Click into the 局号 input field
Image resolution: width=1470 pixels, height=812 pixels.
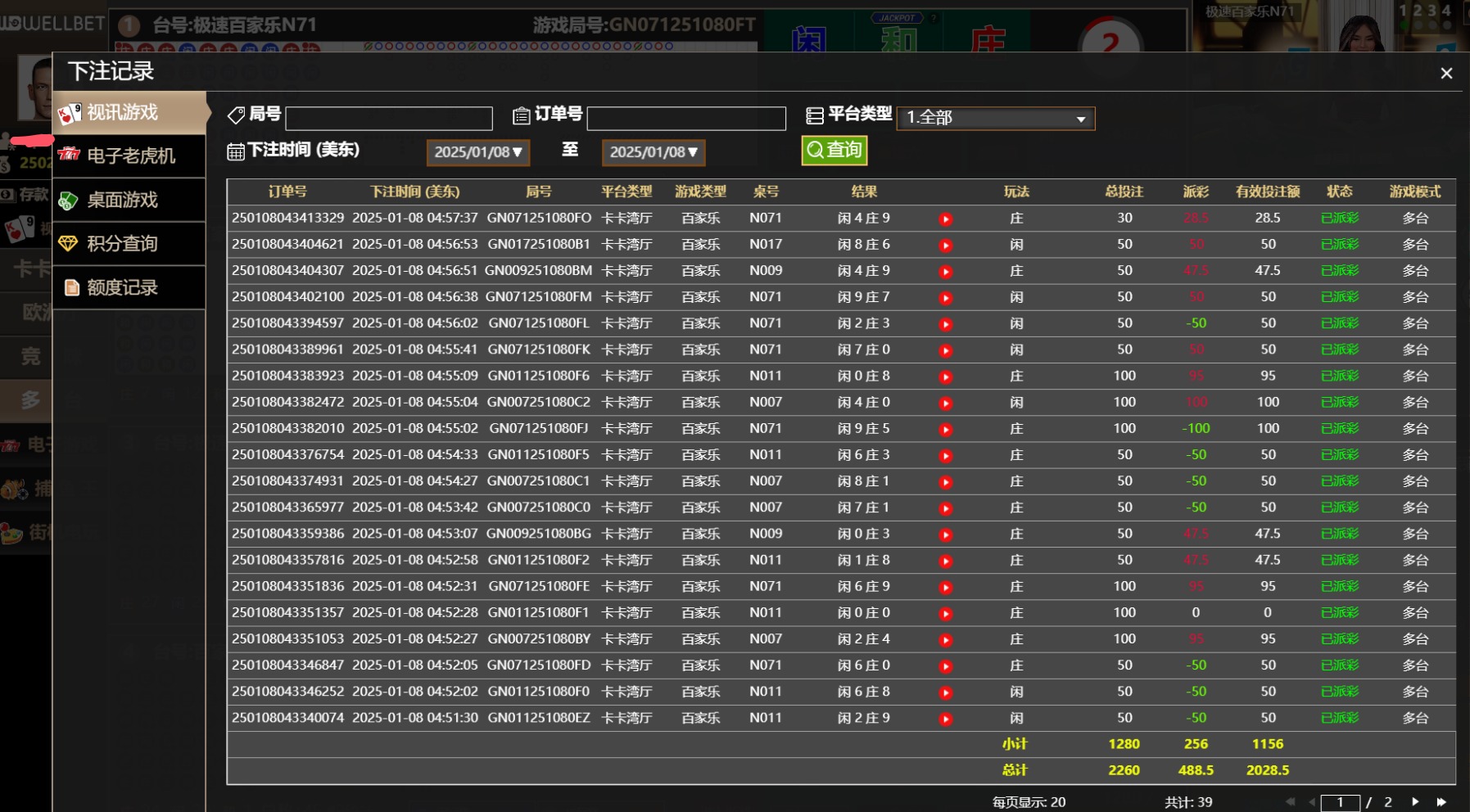click(389, 119)
